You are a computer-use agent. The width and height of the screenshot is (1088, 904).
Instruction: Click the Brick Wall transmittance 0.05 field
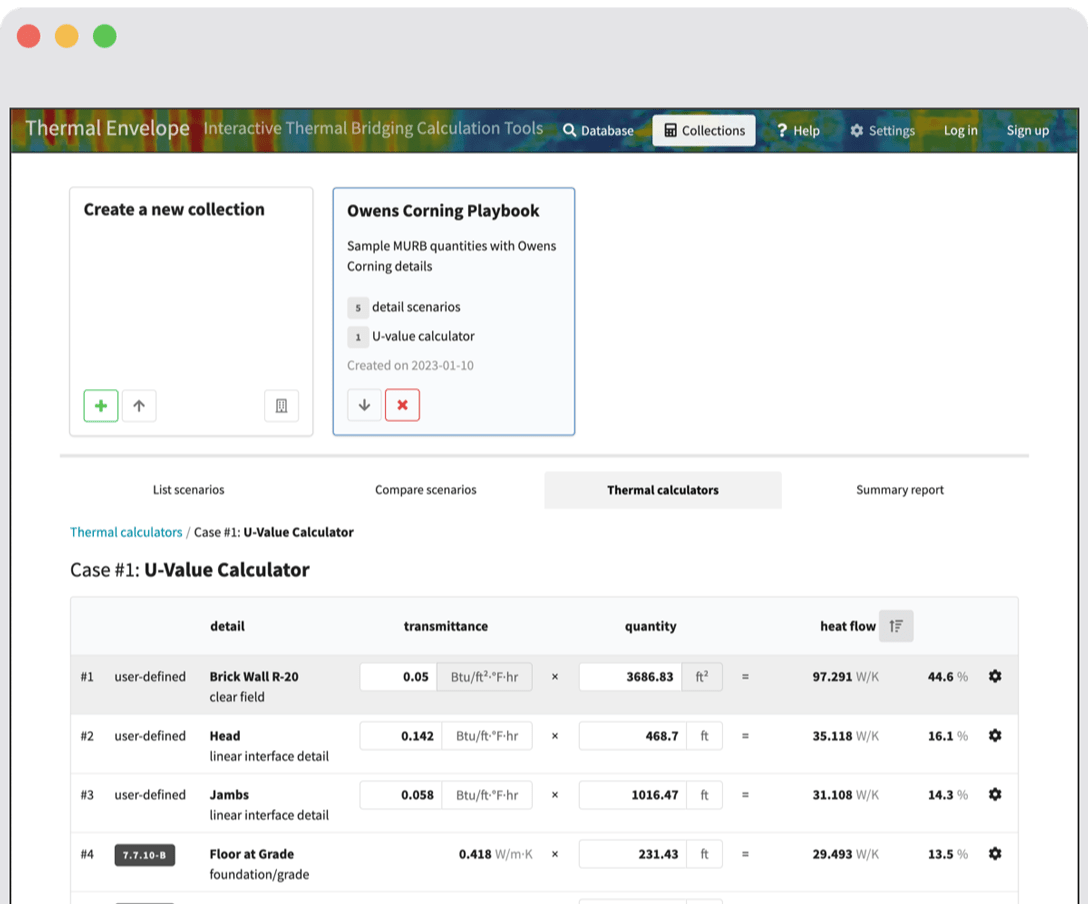tap(398, 677)
